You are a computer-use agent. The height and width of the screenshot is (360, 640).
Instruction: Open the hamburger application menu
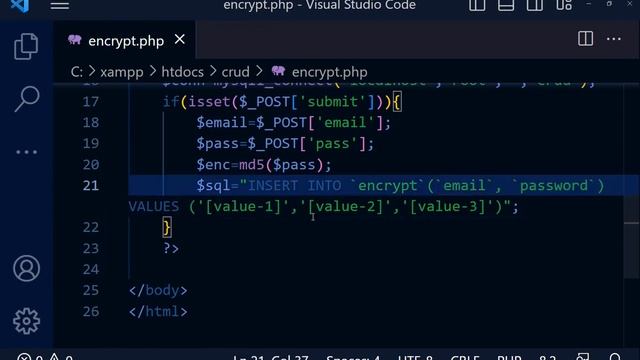[x=60, y=6]
